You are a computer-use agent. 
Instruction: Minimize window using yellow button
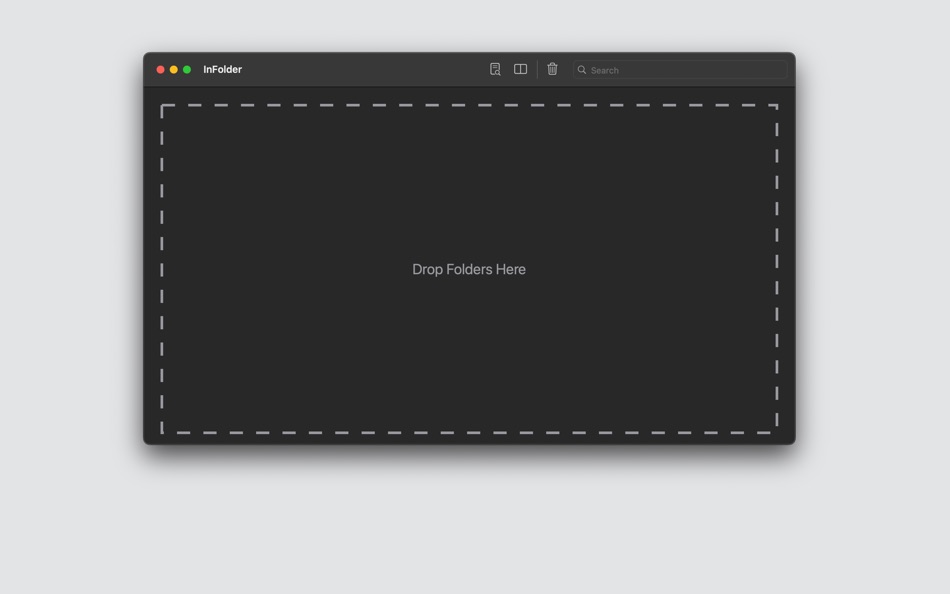(x=173, y=69)
